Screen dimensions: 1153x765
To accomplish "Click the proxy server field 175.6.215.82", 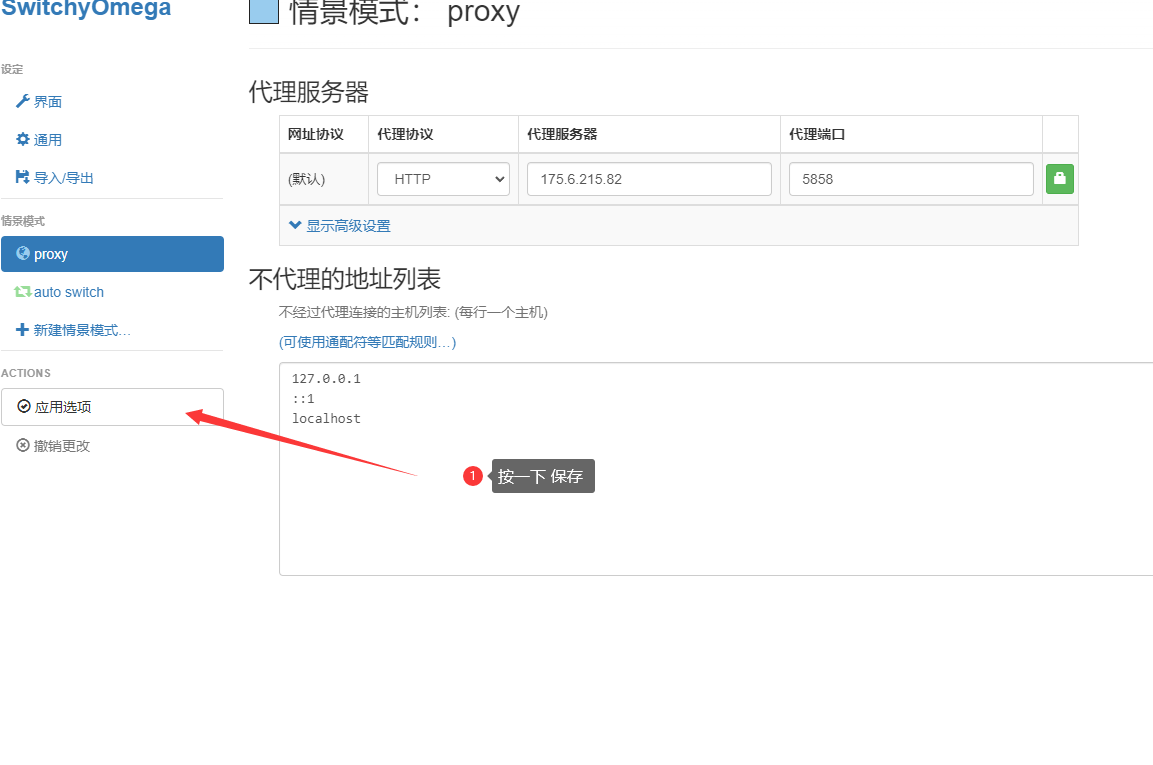I will click(649, 179).
